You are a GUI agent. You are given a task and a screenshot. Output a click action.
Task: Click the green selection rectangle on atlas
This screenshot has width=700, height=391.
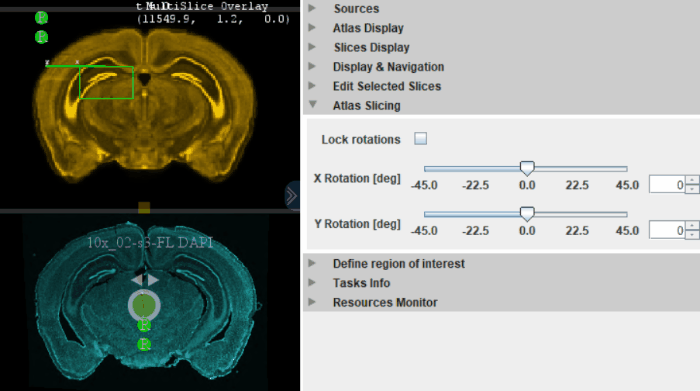[106, 82]
